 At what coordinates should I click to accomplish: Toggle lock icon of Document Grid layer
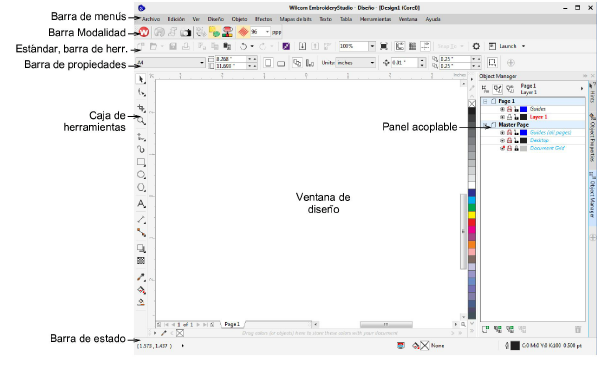coord(516,148)
